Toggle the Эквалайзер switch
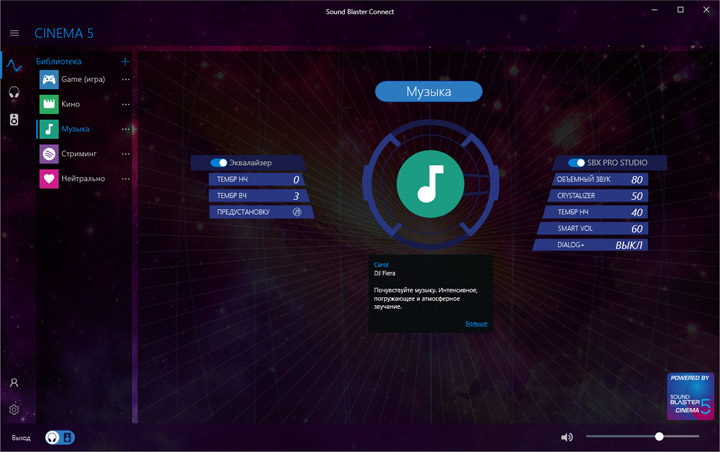The image size is (720, 452). 219,163
